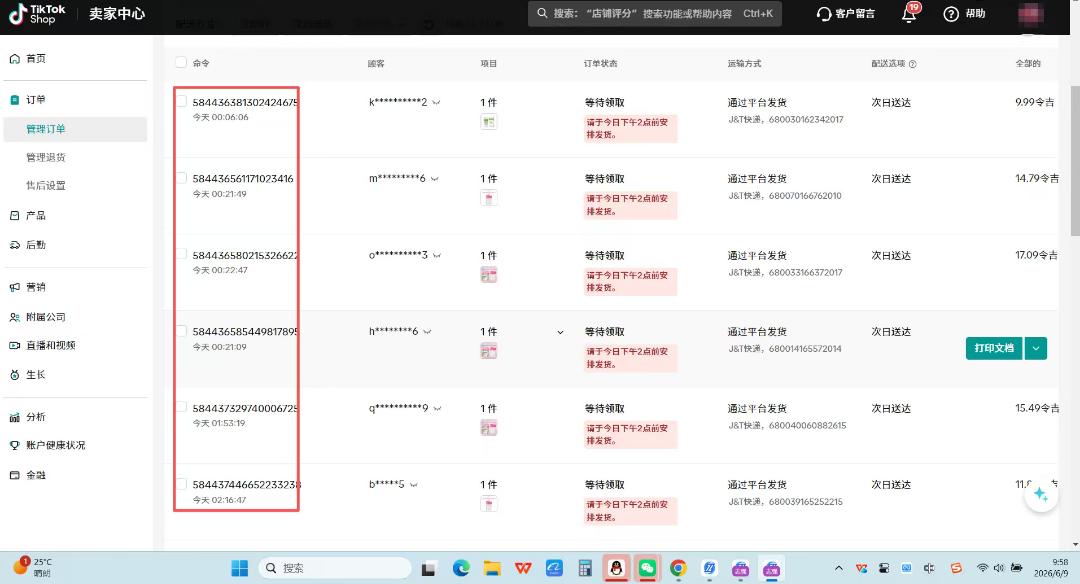Click the blurred profile avatar
Viewport: 1080px width, 584px height.
[1030, 14]
